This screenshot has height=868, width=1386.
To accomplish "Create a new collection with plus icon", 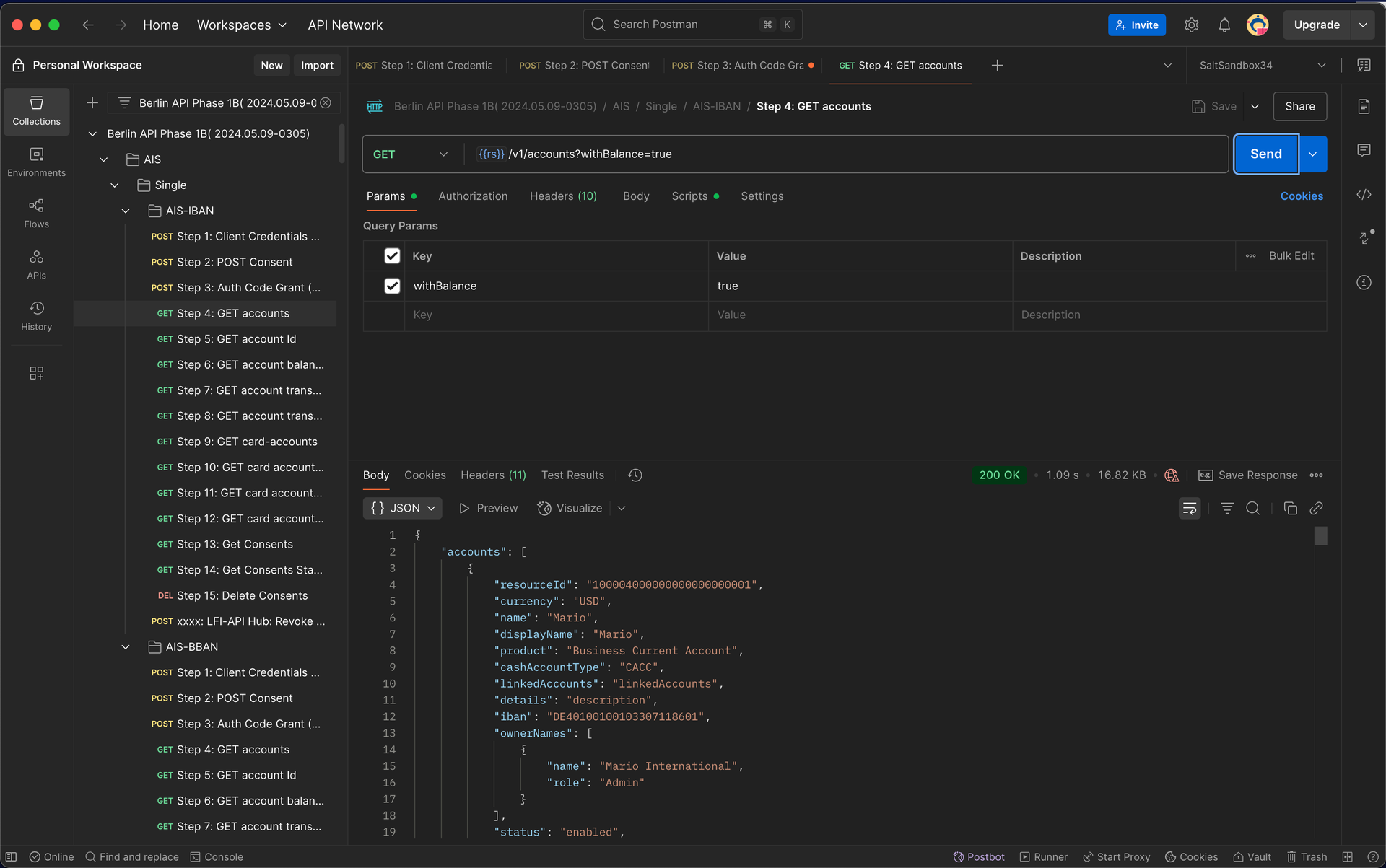I will tap(92, 103).
